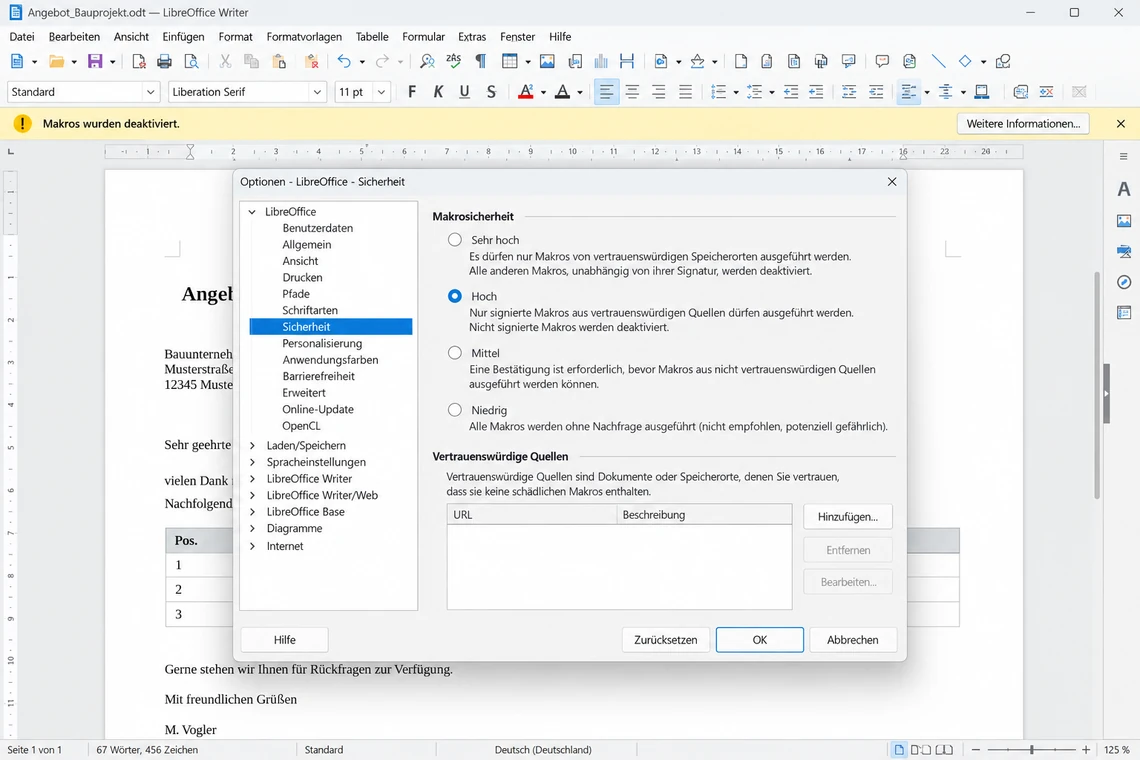Open the Datei menu
The height and width of the screenshot is (760, 1140).
tap(22, 36)
